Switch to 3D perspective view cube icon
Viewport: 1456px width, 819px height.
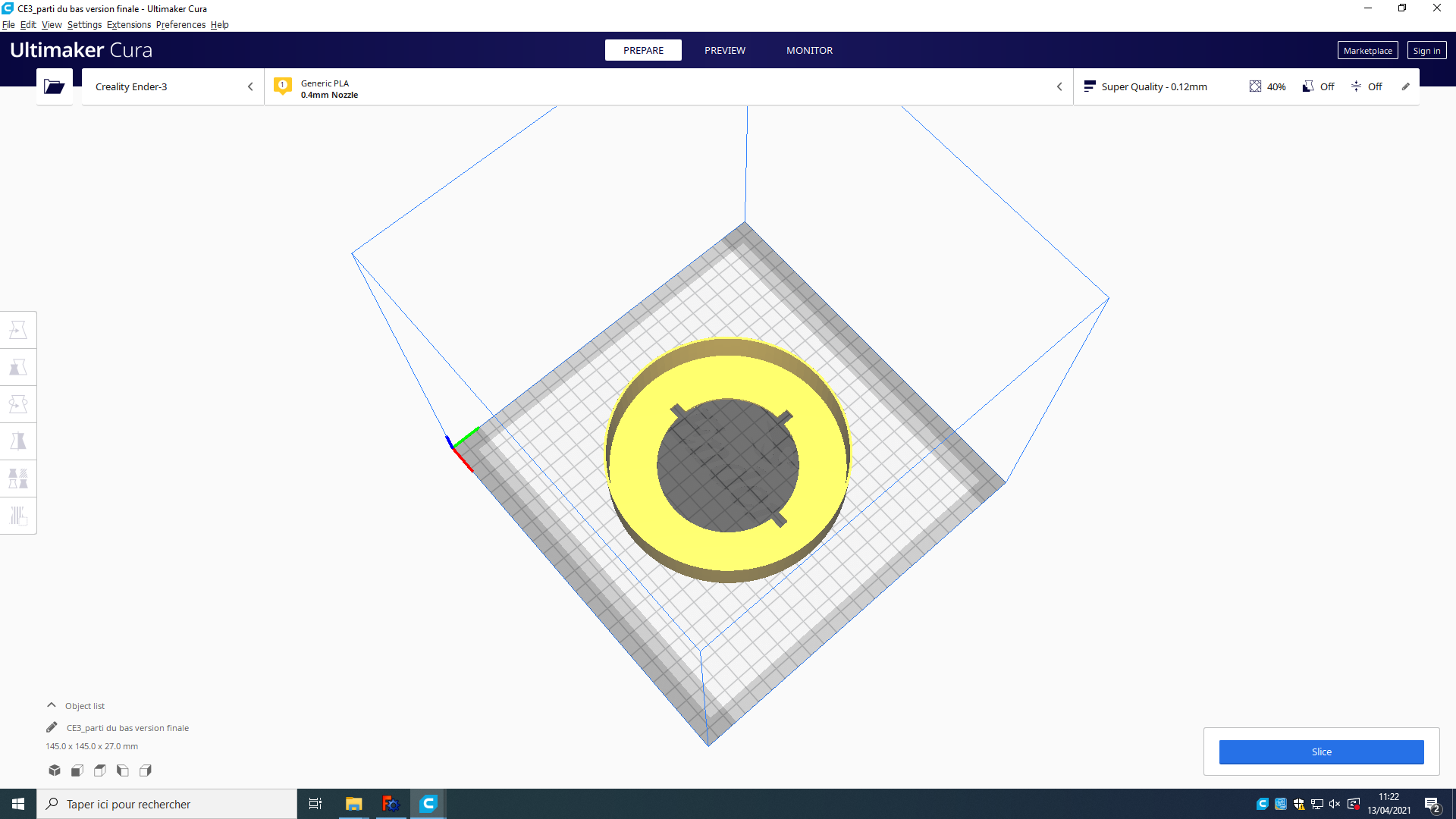pyautogui.click(x=55, y=770)
